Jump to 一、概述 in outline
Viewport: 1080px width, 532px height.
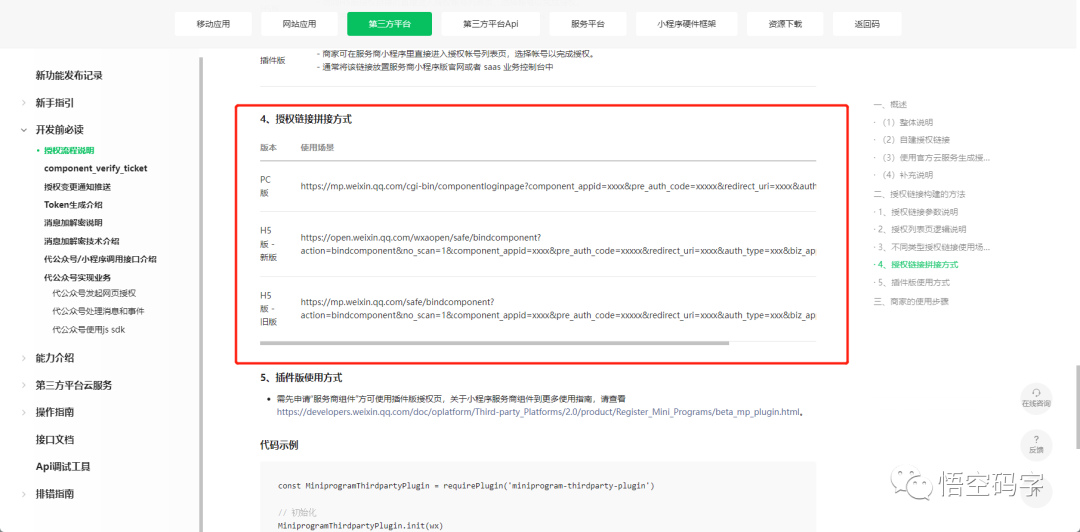click(x=890, y=105)
